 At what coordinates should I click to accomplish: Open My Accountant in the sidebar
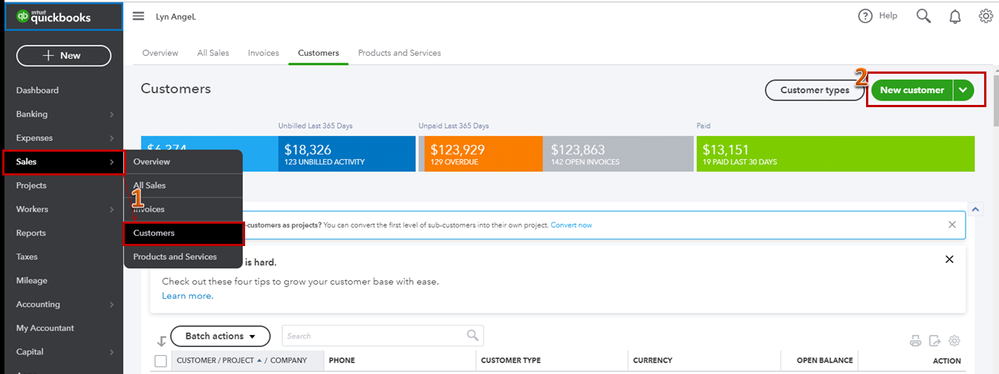coord(45,328)
